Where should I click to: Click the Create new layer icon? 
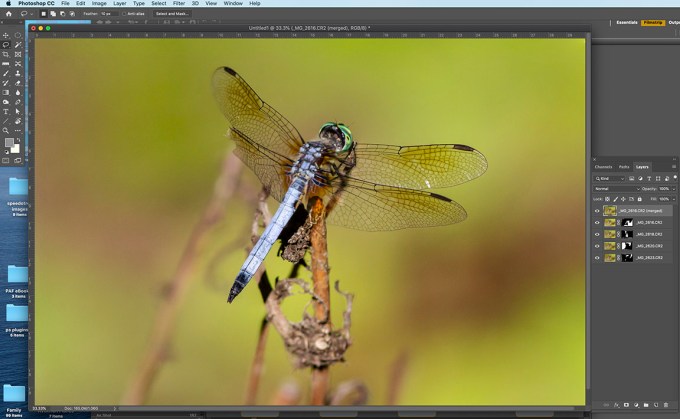point(656,405)
